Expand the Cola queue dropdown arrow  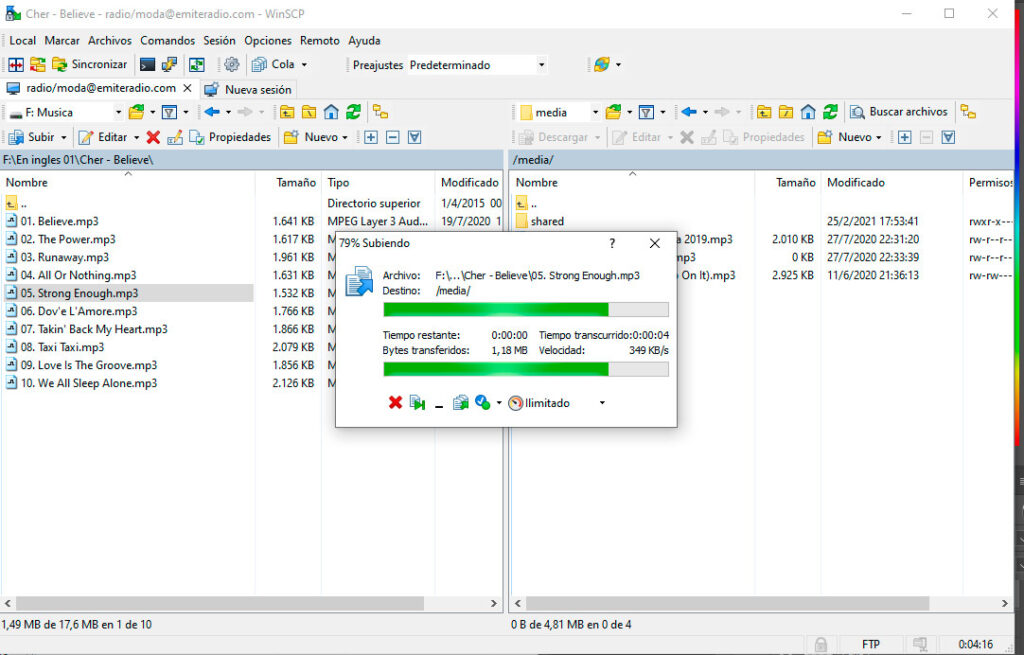(x=304, y=65)
